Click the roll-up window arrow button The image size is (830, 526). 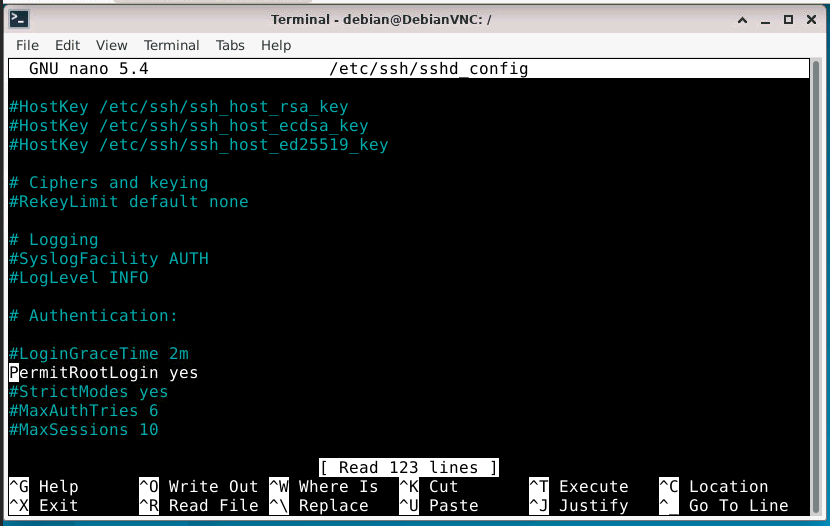point(743,20)
